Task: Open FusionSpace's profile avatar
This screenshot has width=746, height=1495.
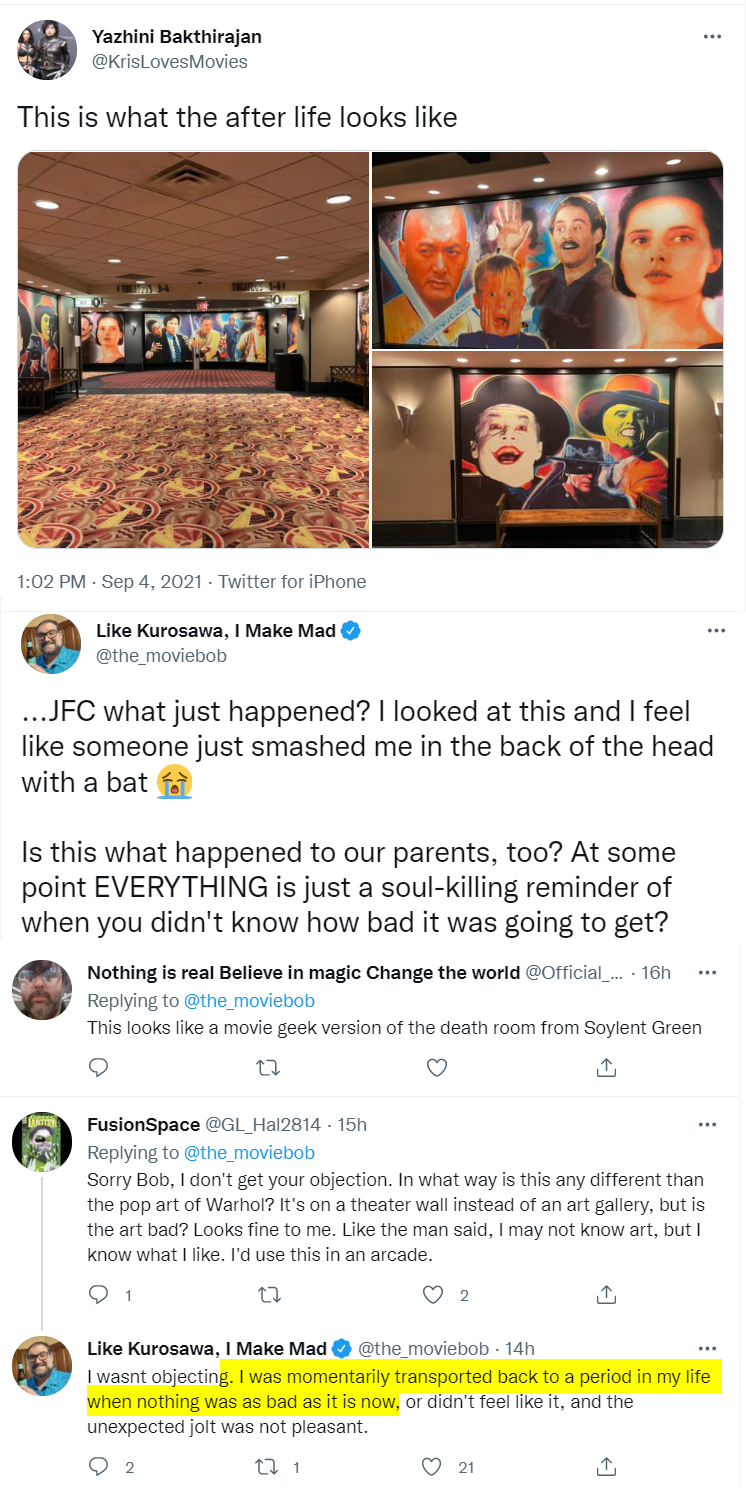Action: 42,1141
